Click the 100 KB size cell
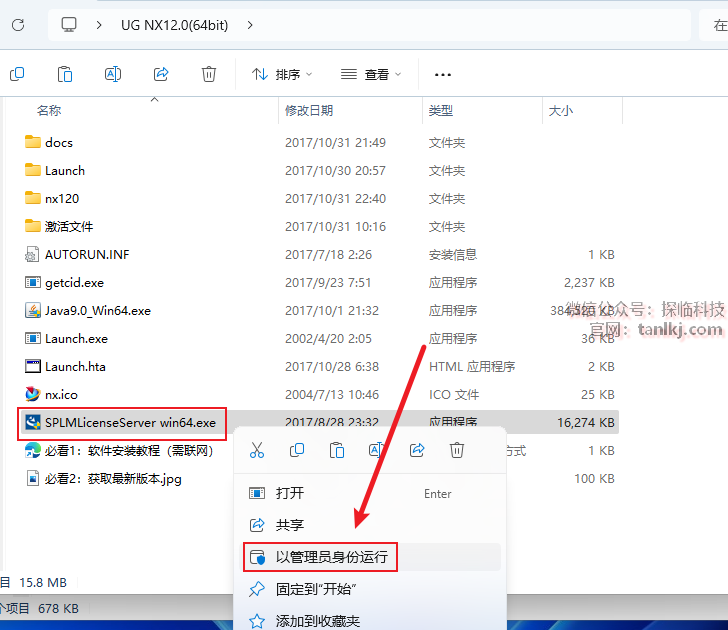Screen dimensions: 728x630 pyautogui.click(x=594, y=479)
